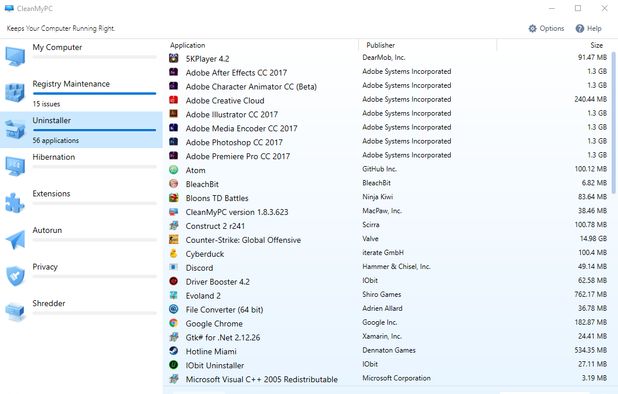618x394 pixels.
Task: Sort by Application column header
Action: (188, 45)
